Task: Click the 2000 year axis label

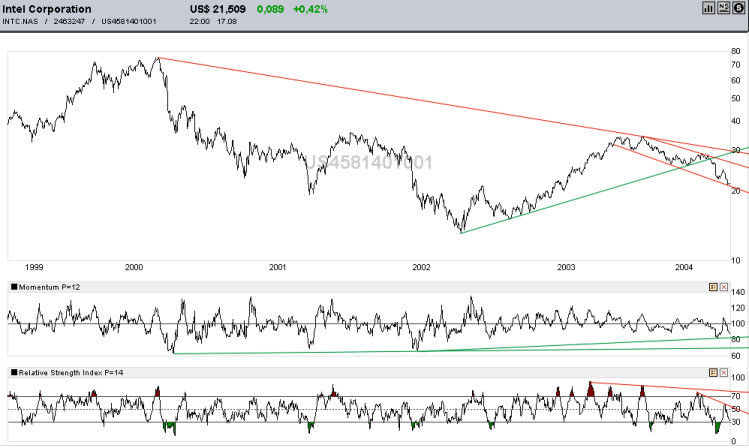Action: coord(134,267)
